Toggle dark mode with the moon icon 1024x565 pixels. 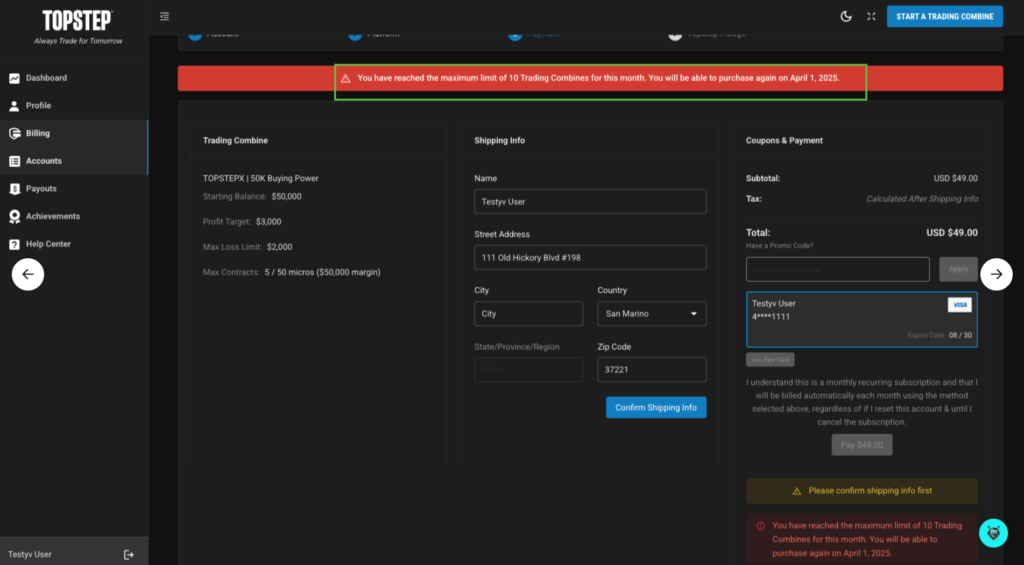846,16
